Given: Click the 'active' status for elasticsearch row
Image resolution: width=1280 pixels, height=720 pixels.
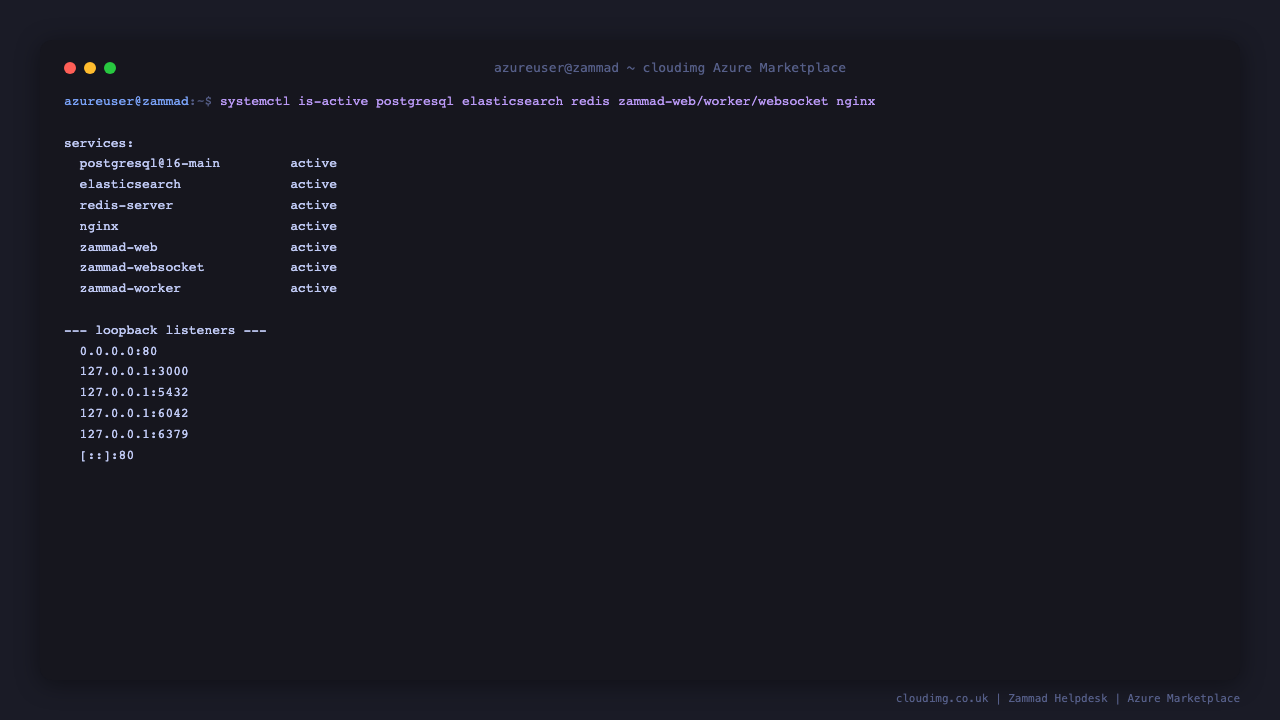Looking at the screenshot, I should (314, 185).
